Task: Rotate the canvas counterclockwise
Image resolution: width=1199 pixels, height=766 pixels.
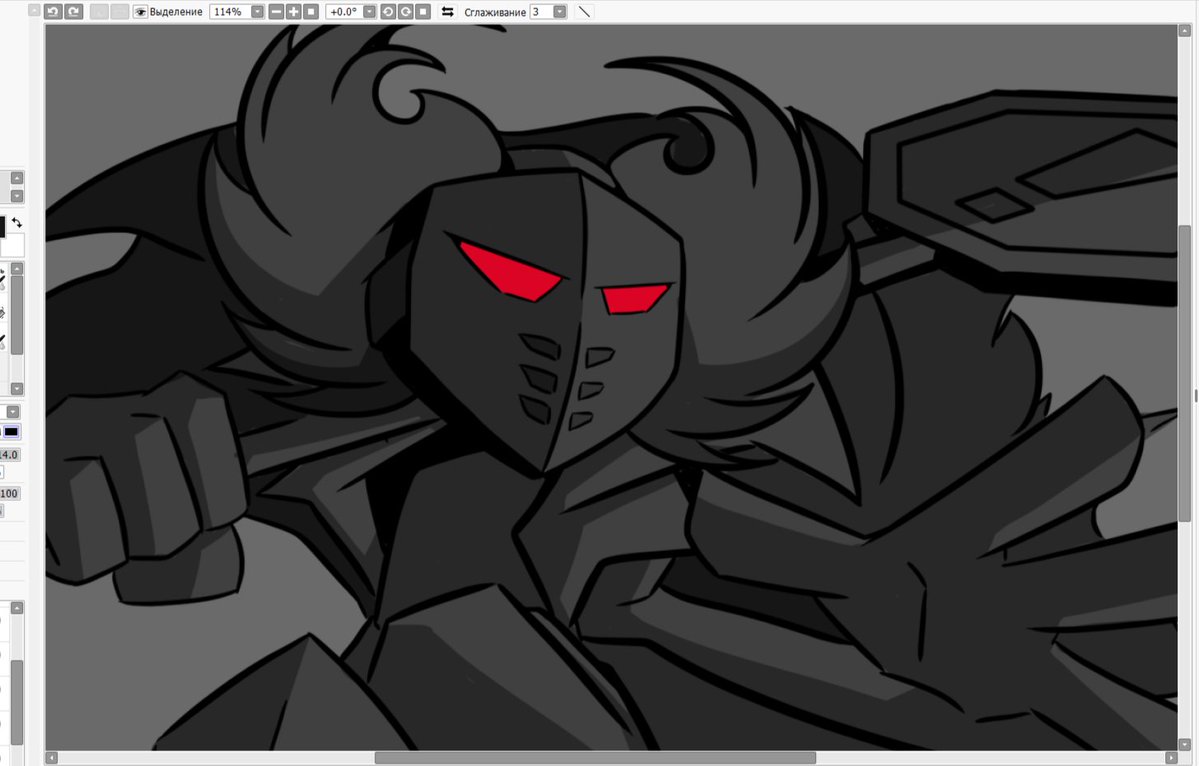Action: (388, 11)
